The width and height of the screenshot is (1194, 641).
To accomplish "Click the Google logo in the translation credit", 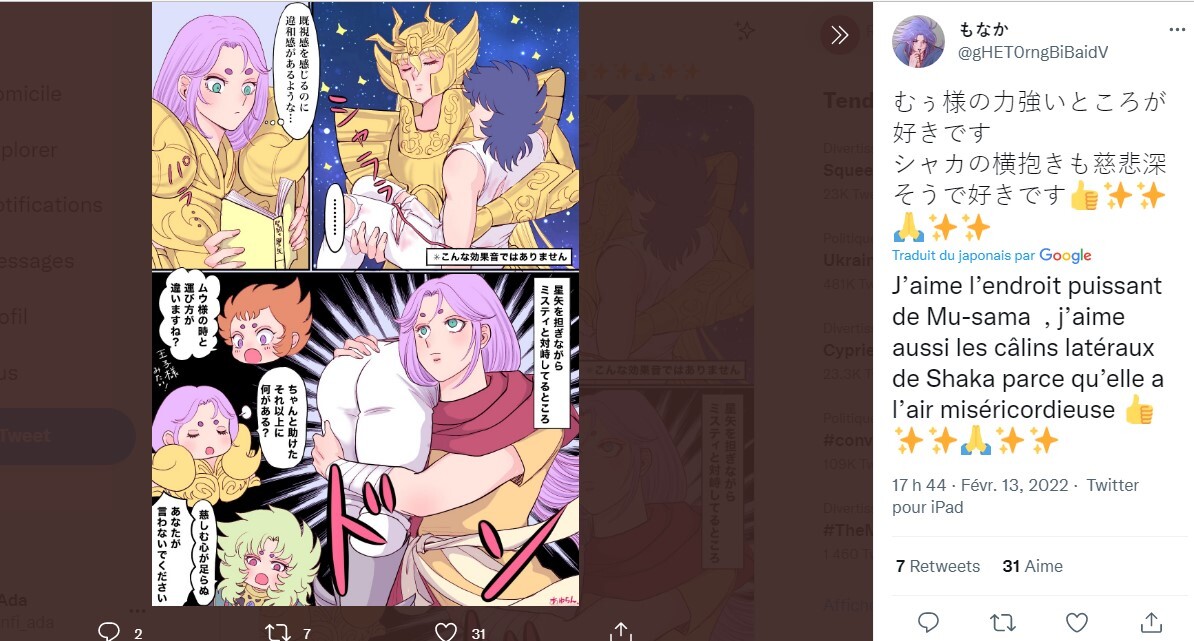I will (1065, 255).
